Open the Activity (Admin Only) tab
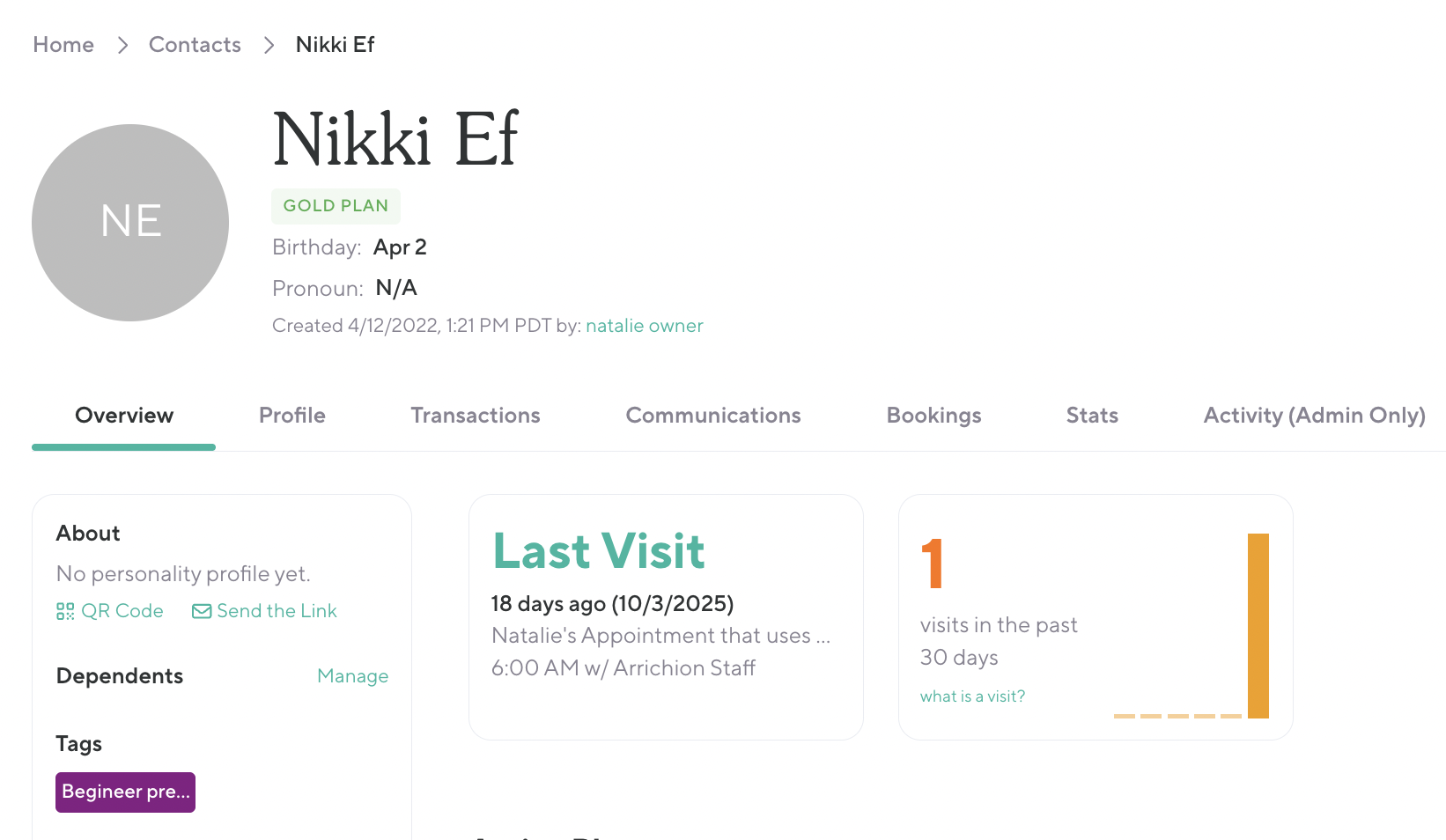Viewport: 1446px width, 840px height. click(1314, 416)
